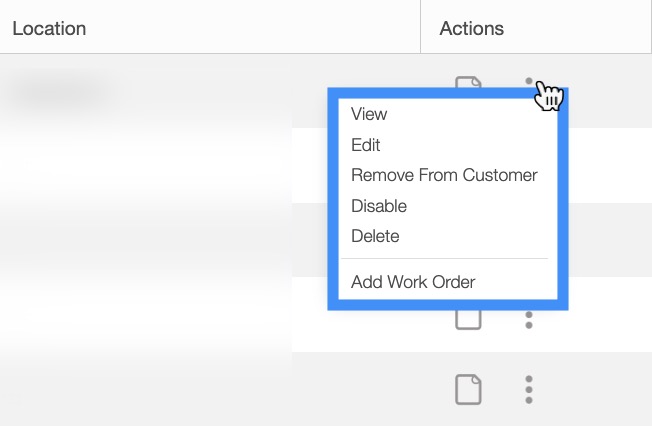
Task: Click the document icon in bottom row
Action: tap(468, 390)
